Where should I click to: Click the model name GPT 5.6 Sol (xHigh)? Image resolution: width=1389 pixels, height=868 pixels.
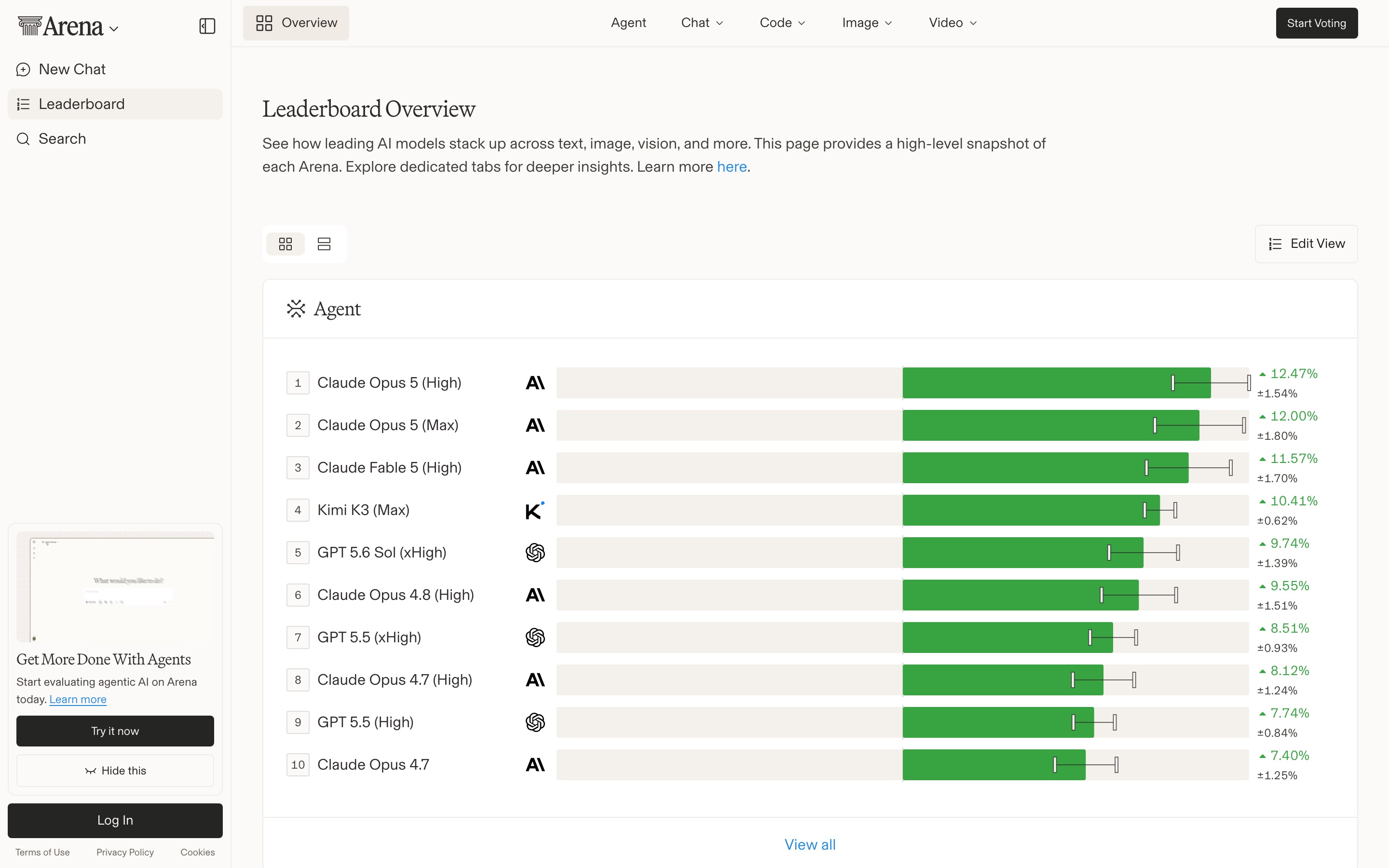click(381, 553)
